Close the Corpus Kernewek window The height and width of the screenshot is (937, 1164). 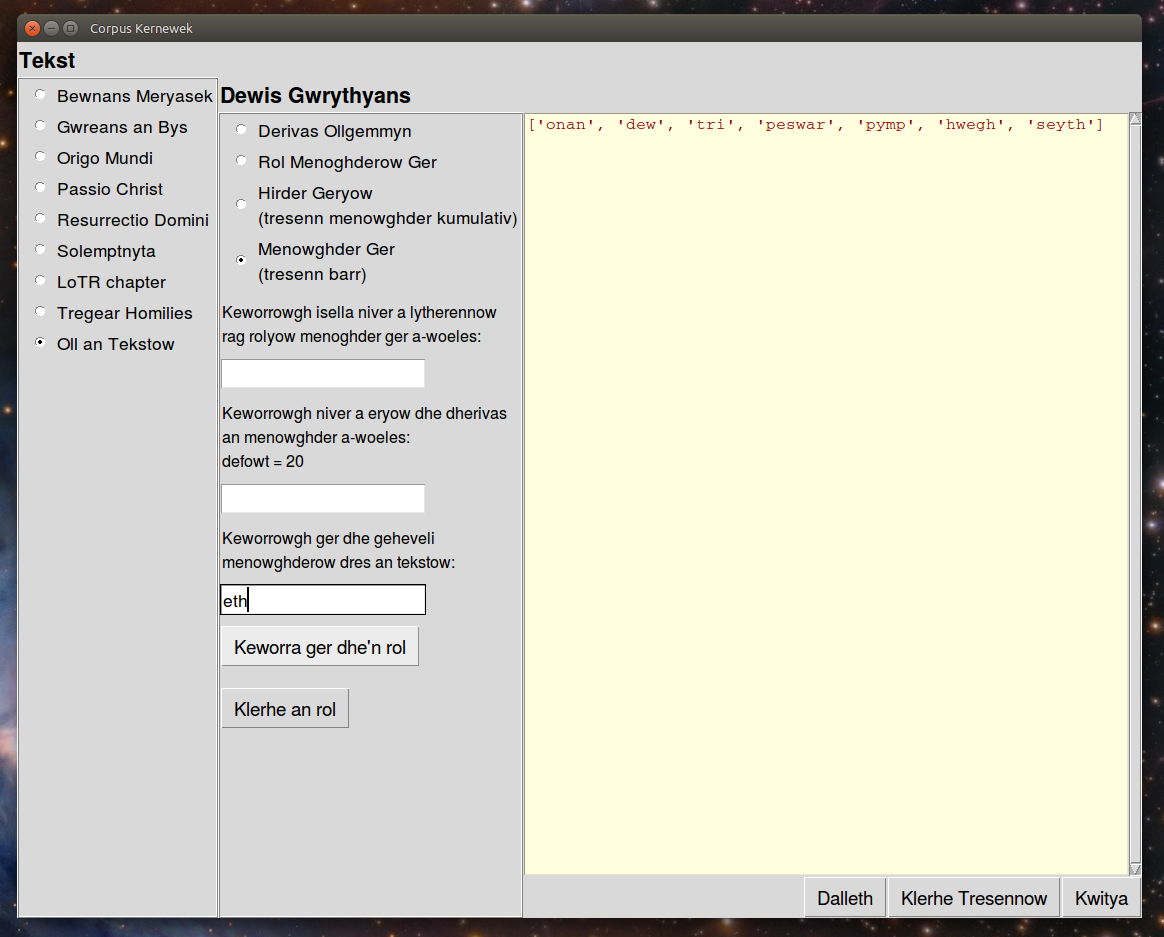[32, 28]
